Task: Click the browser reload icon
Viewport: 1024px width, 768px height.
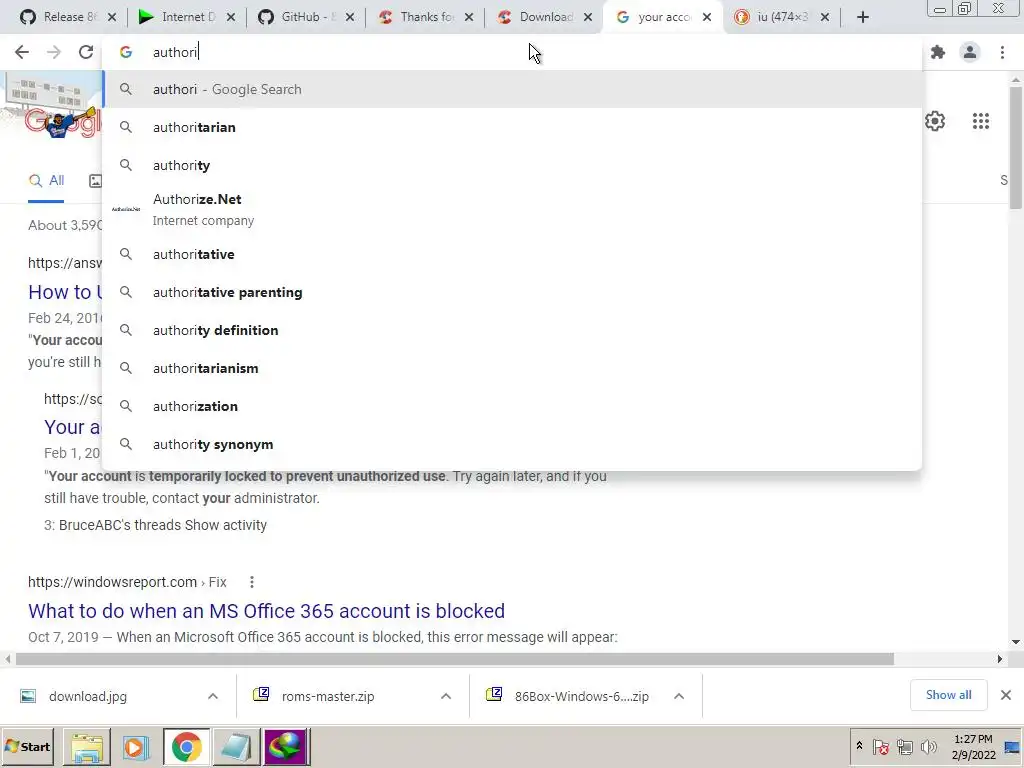Action: 86,52
